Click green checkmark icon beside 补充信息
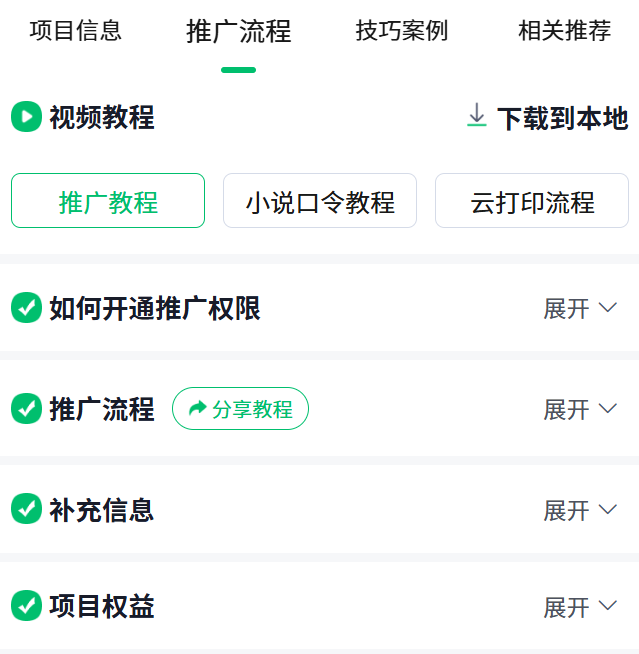This screenshot has width=639, height=654. pos(26,509)
